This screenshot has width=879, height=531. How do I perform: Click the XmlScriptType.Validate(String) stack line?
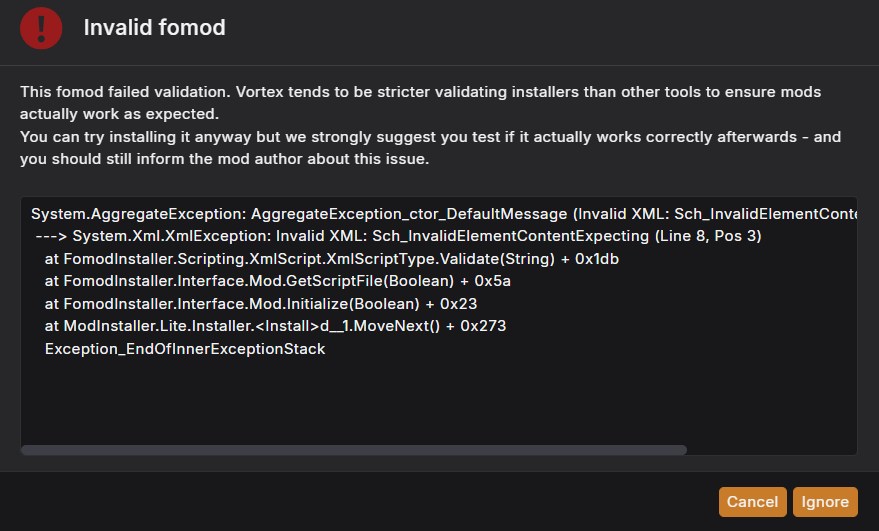coord(331,258)
